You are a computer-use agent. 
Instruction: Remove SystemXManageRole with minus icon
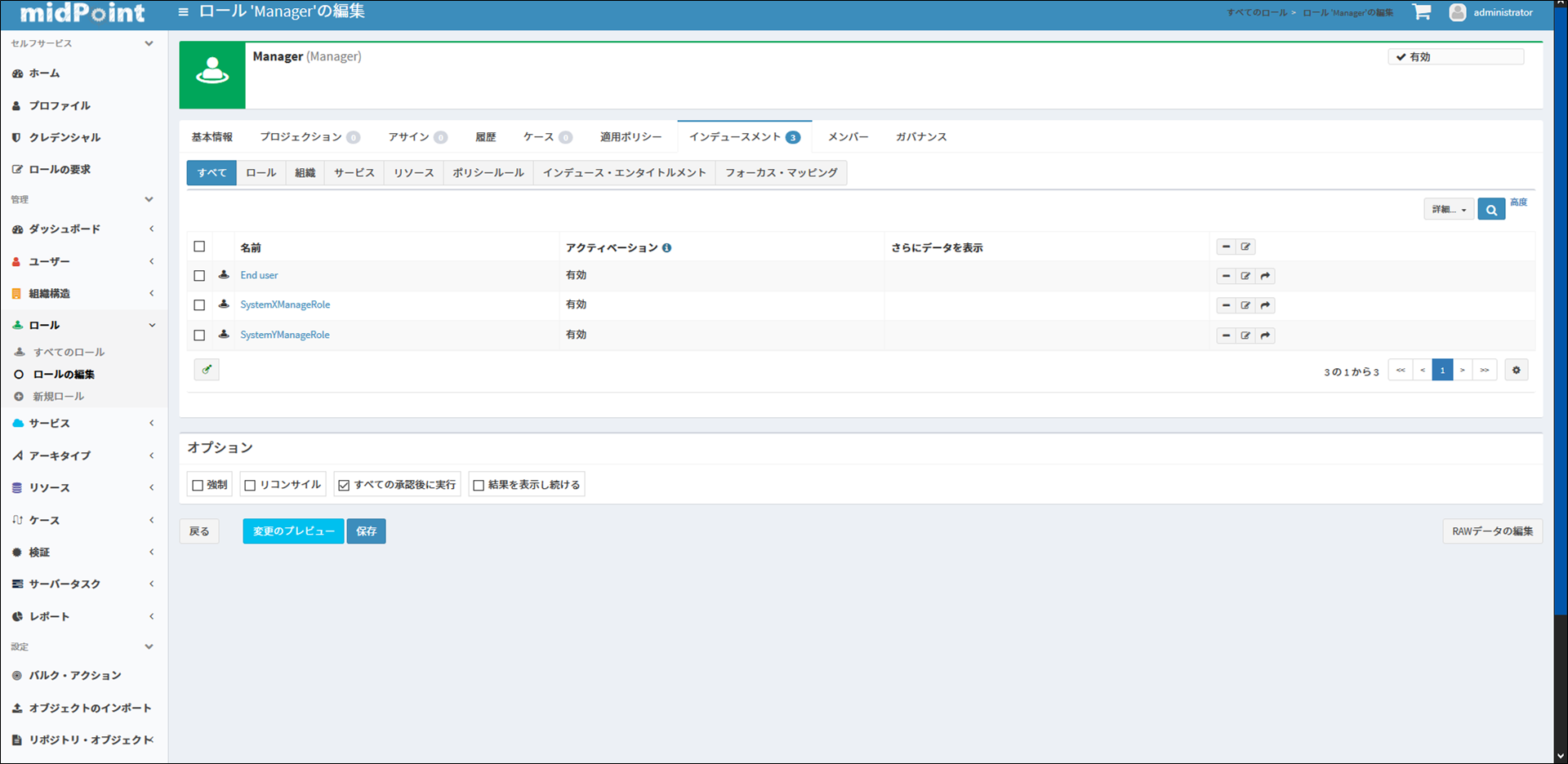pos(1227,305)
